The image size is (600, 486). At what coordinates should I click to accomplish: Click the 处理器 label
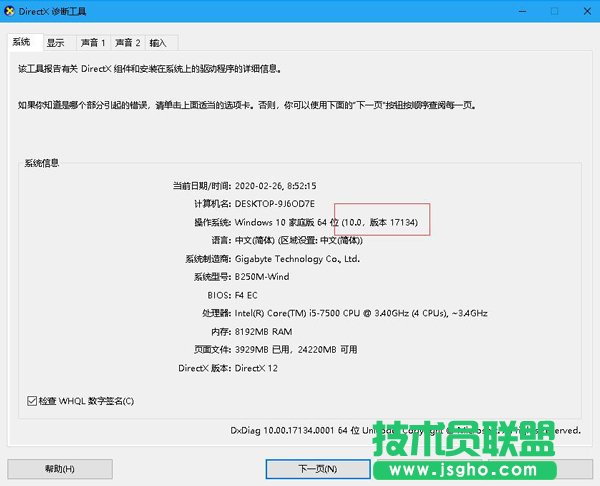pos(216,313)
